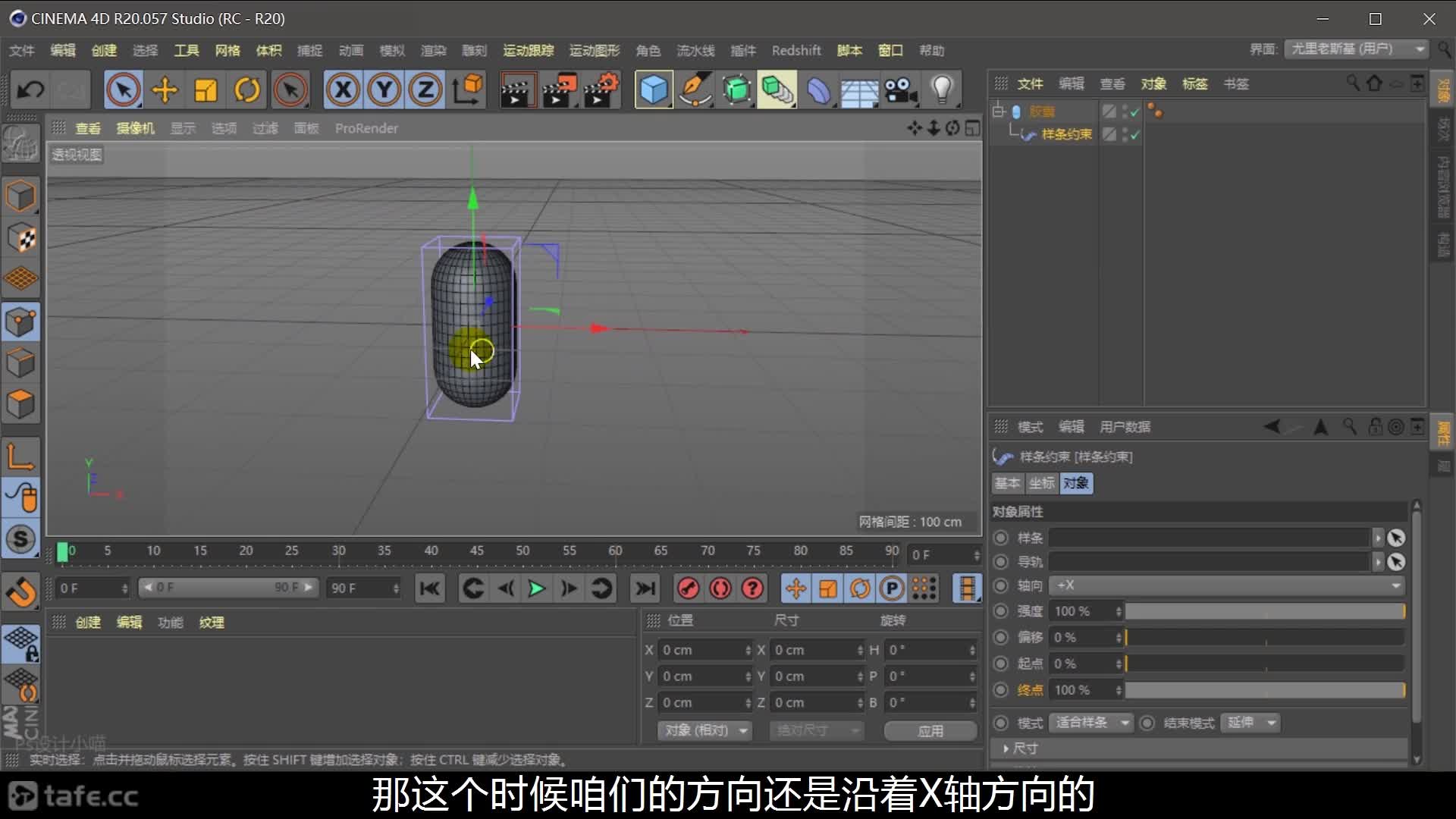Image resolution: width=1456 pixels, height=819 pixels.
Task: Toggle 样条 parameter animation circle
Action: 1001,538
